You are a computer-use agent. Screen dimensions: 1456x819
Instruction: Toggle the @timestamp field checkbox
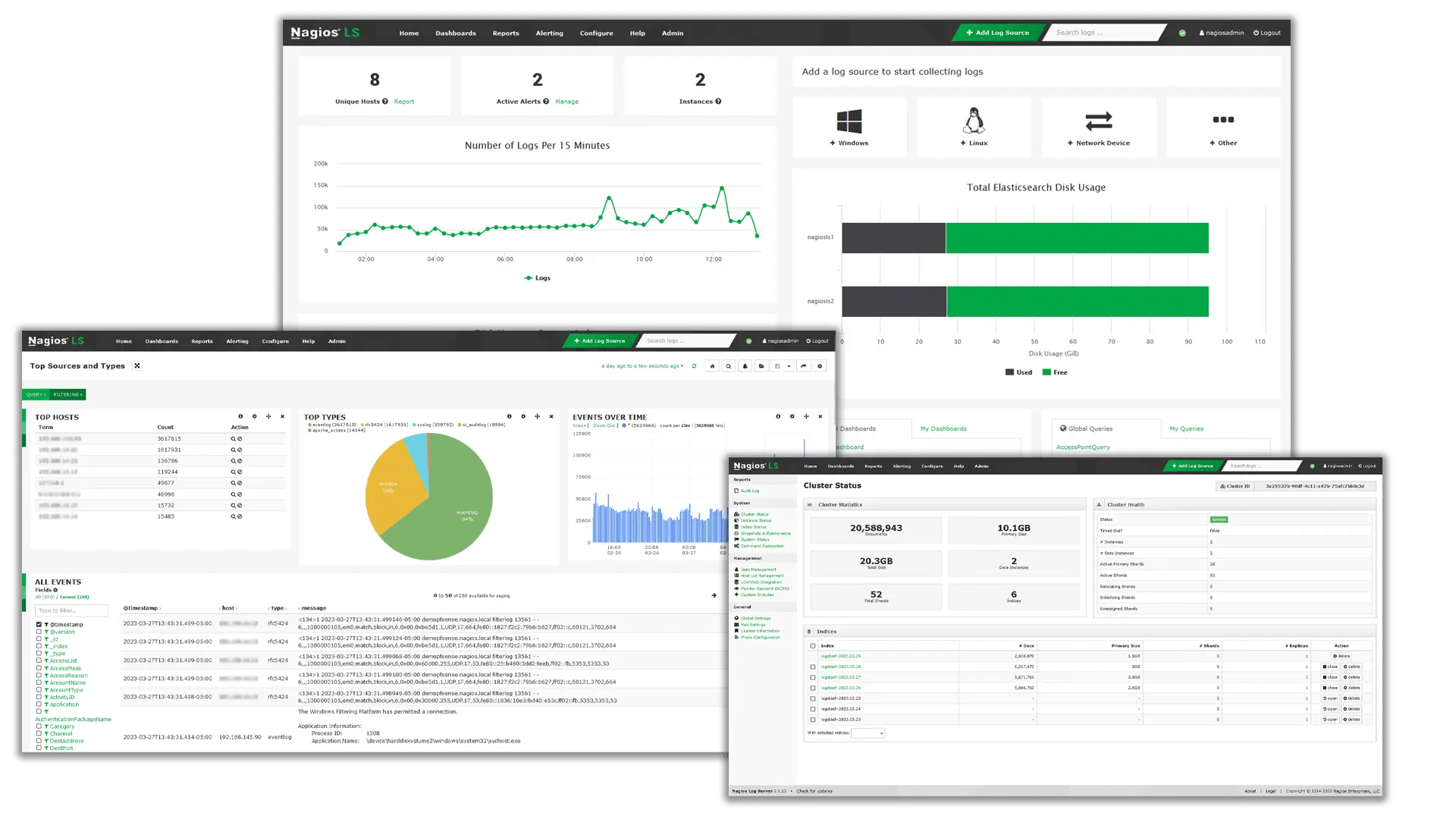39,625
